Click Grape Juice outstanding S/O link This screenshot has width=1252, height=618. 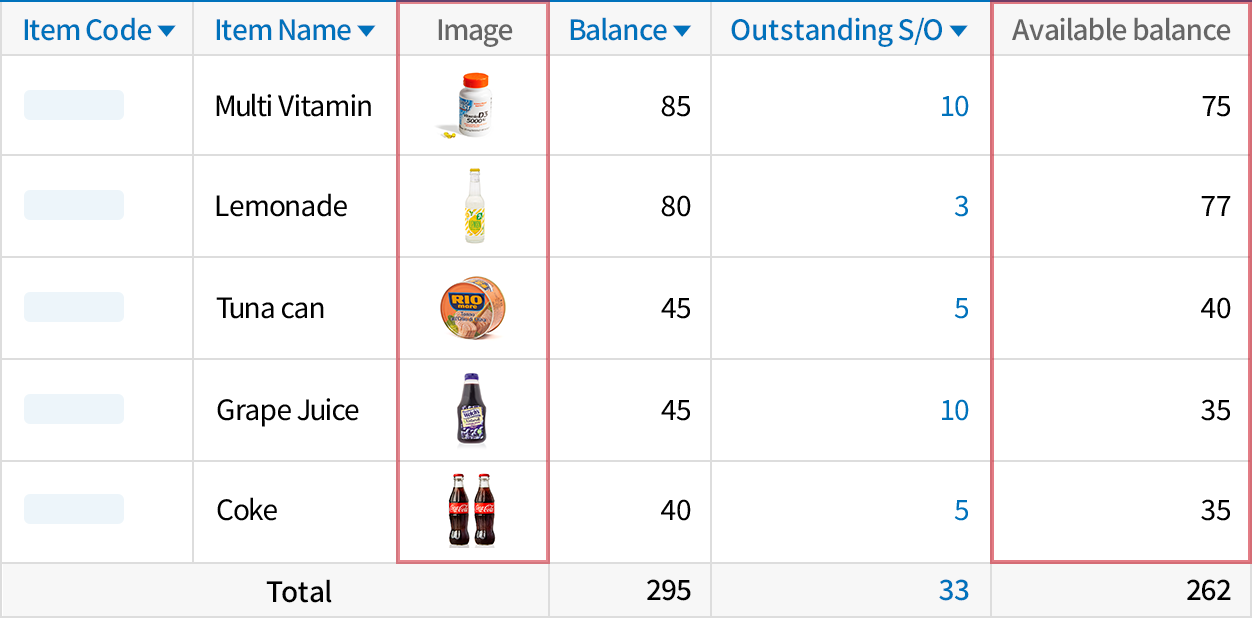954,410
